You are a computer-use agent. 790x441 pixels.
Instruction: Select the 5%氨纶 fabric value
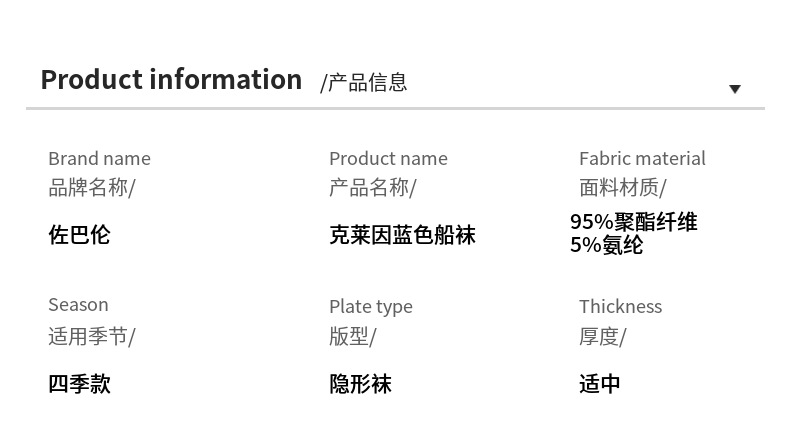pos(607,245)
